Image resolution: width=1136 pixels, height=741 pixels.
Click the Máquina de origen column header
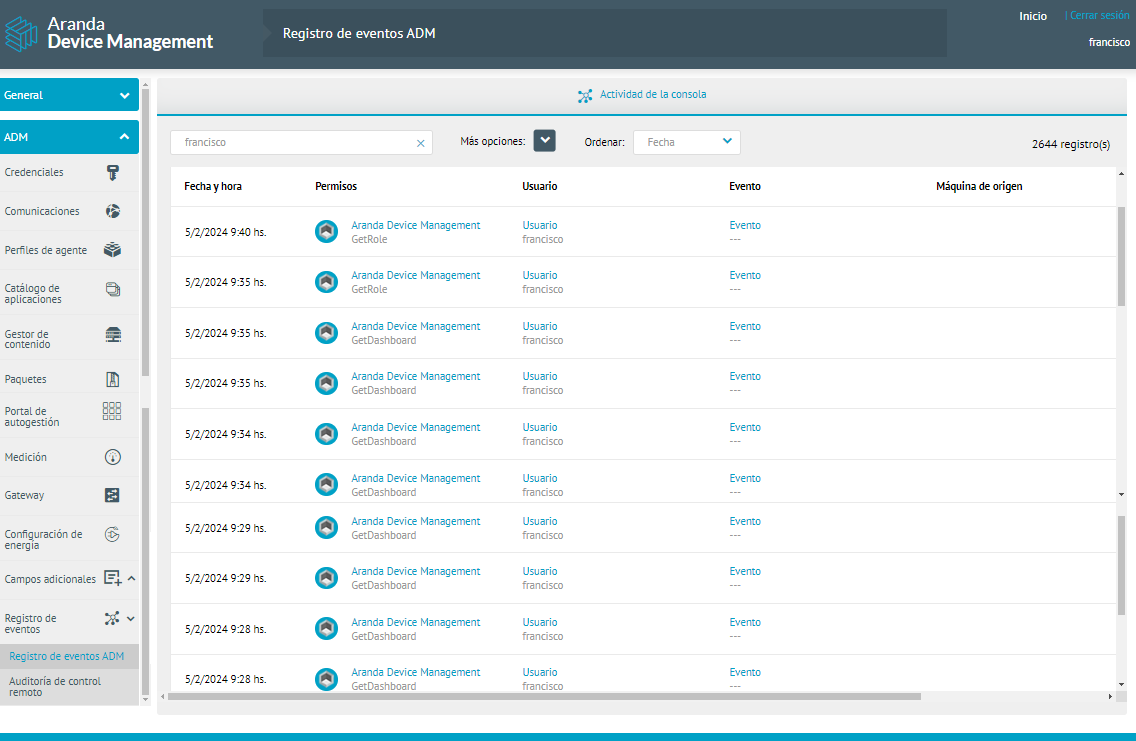click(x=979, y=186)
